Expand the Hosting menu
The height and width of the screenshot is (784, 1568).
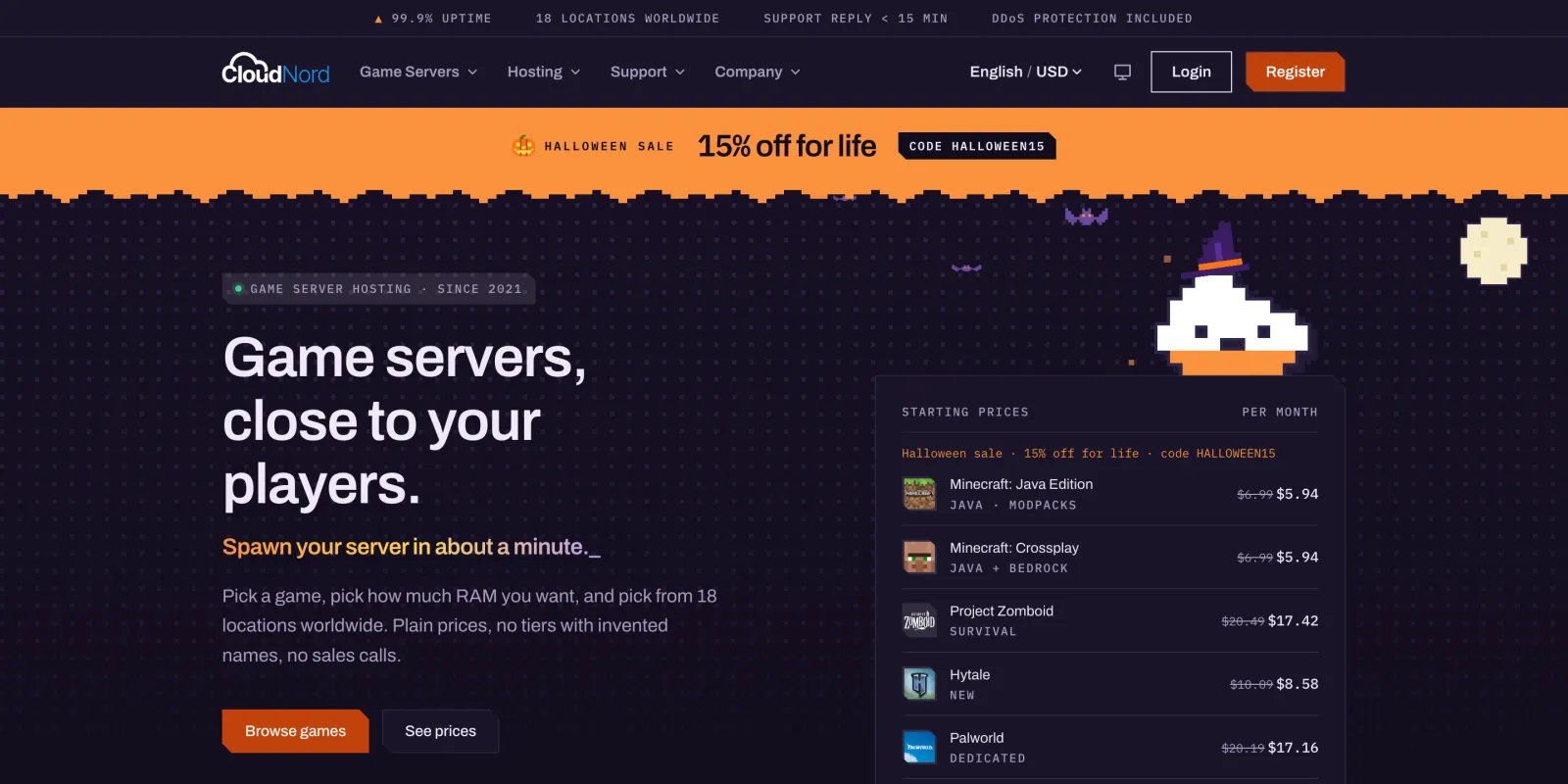pos(544,72)
